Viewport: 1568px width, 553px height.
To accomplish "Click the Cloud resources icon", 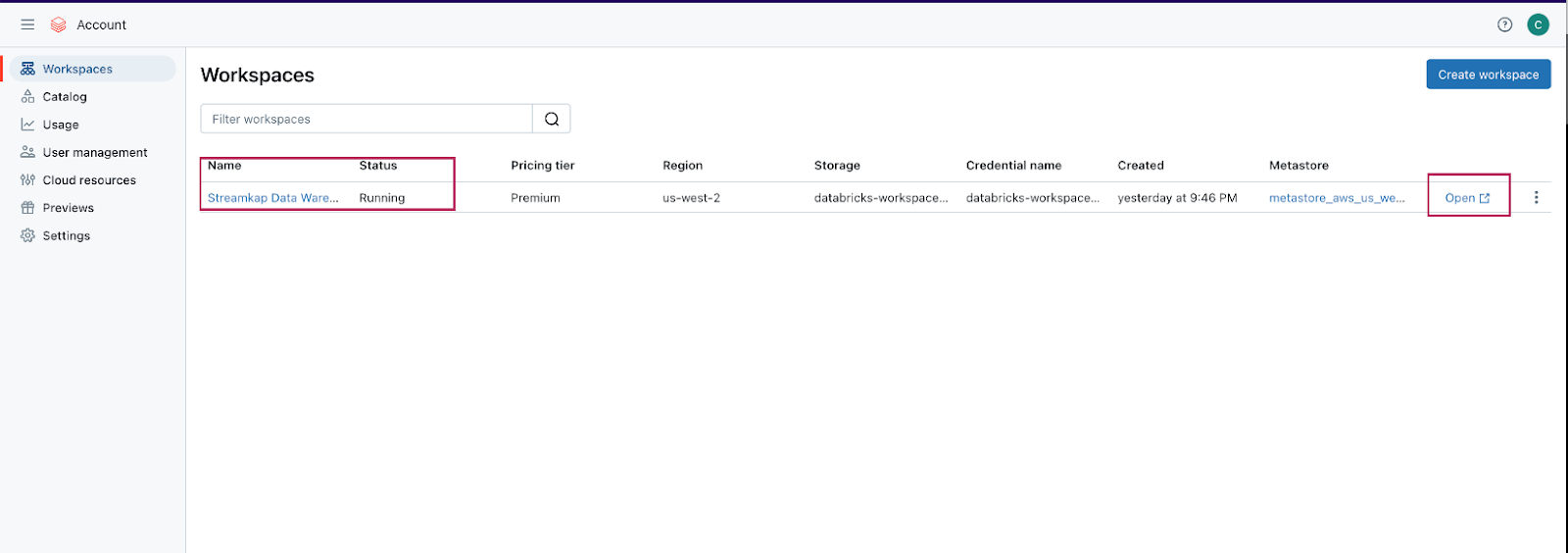I will coord(27,179).
